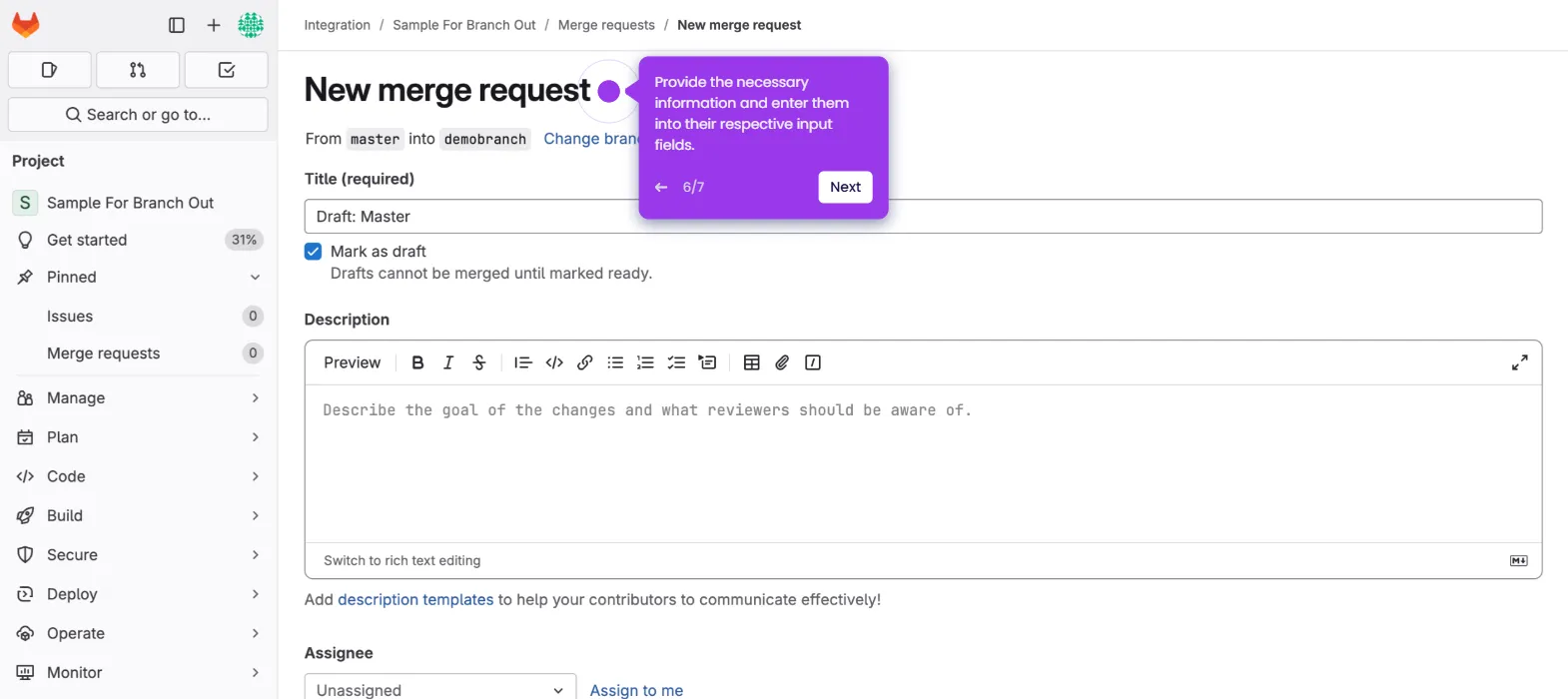Click Change branches link
The image size is (1568, 699).
[x=591, y=139]
